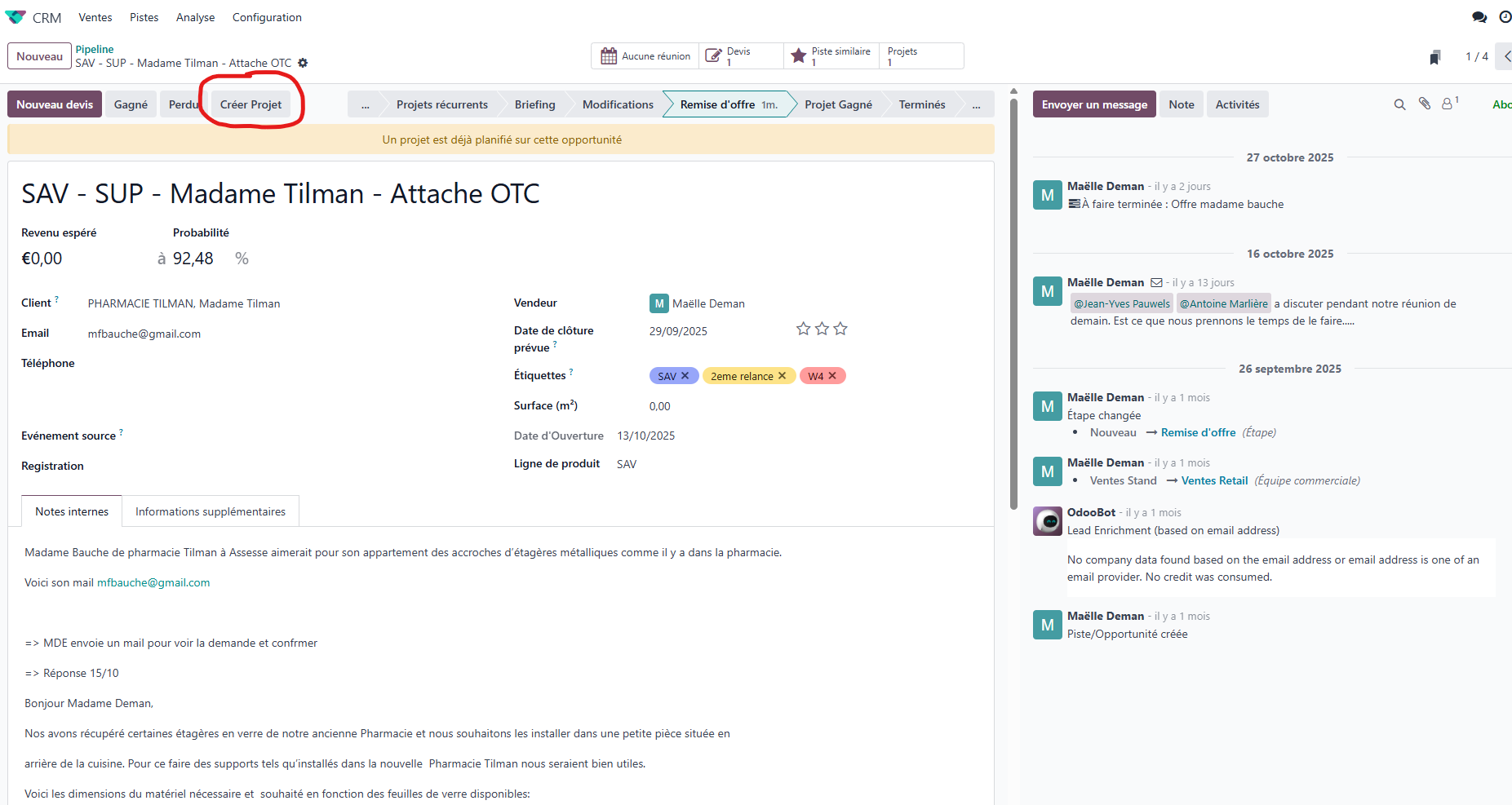
Task: Remove the SAV tag
Action: coord(685,376)
